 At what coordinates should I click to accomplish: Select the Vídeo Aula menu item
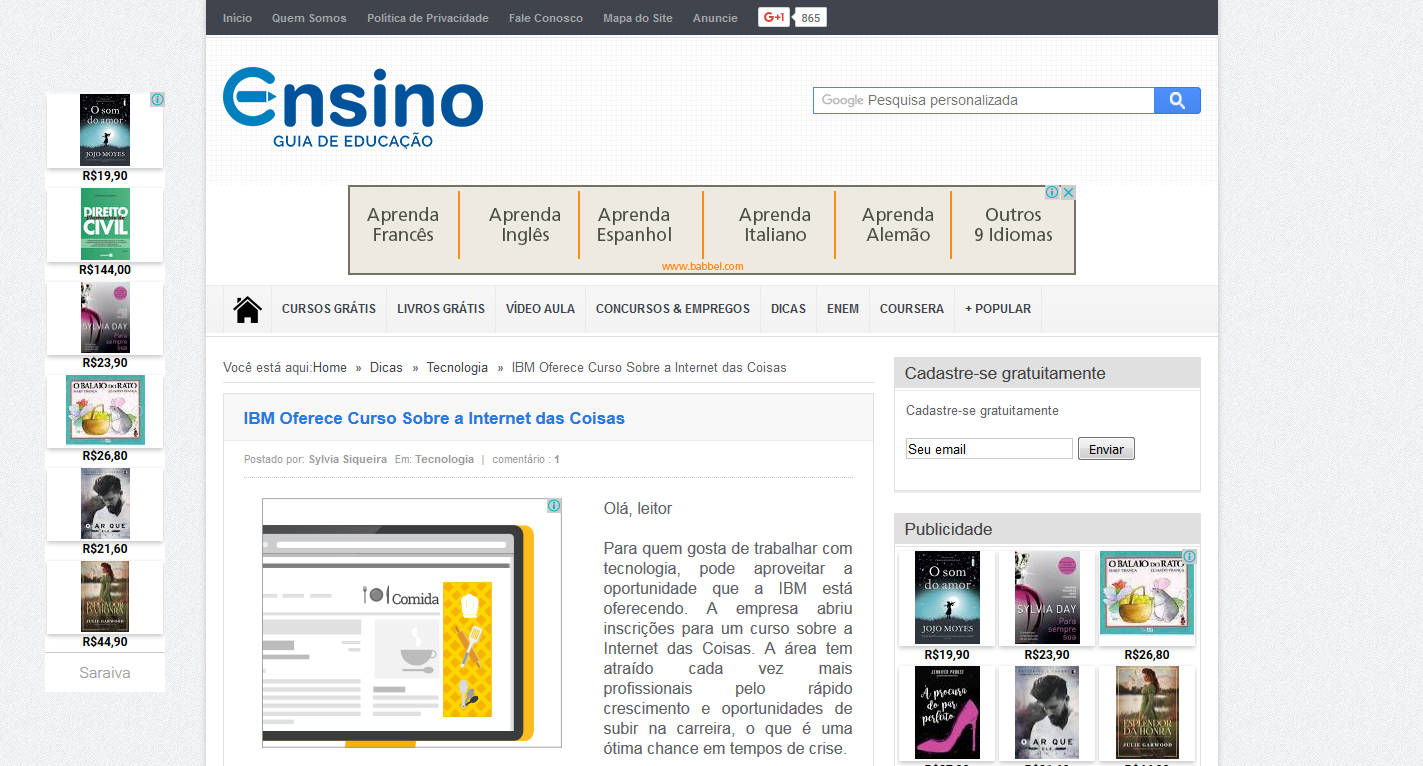[540, 309]
